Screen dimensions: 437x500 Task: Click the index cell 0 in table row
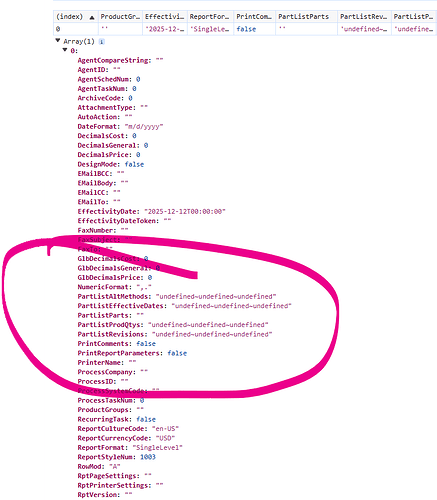[x=75, y=29]
